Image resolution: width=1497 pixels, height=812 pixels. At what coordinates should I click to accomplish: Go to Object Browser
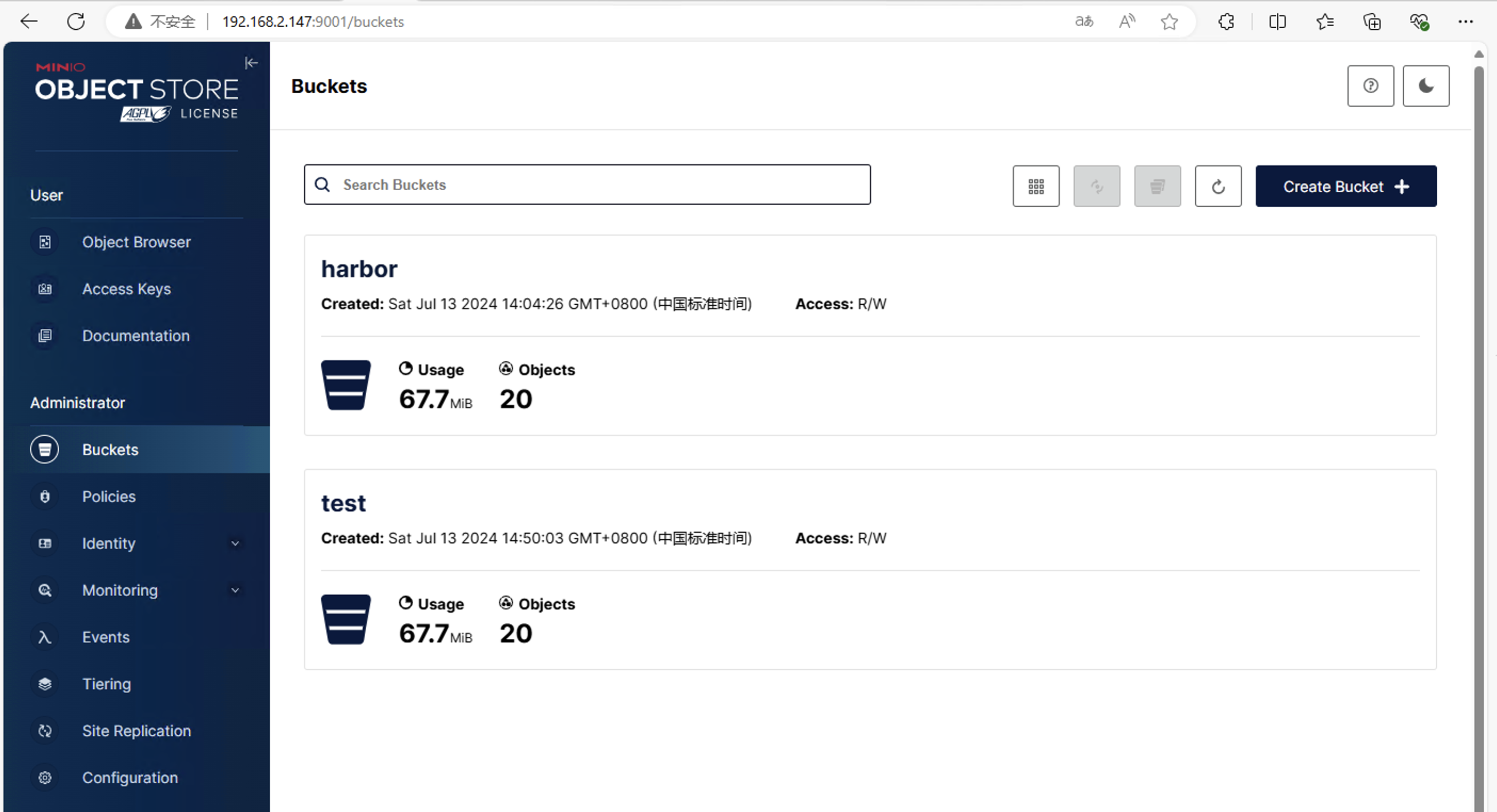pos(136,242)
